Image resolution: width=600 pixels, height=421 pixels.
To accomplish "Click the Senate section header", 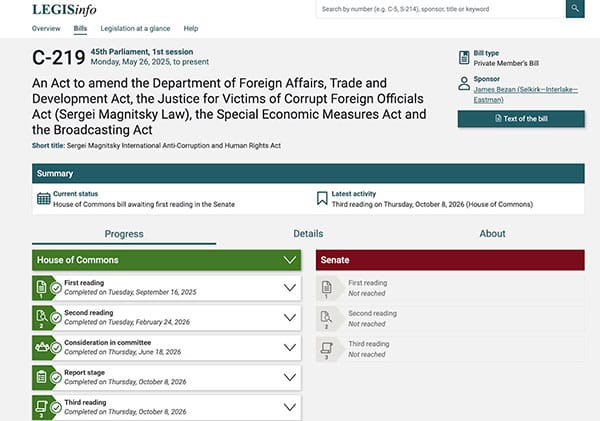I will (450, 260).
